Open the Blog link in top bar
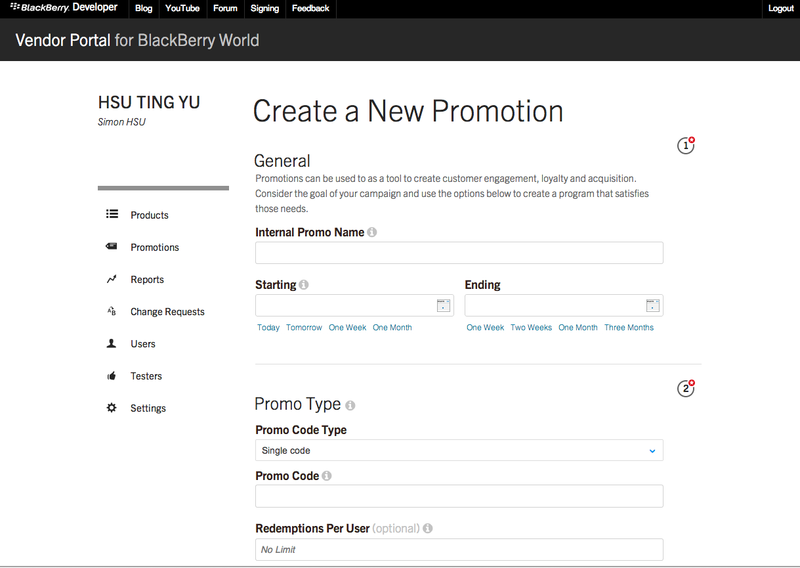 tap(143, 8)
